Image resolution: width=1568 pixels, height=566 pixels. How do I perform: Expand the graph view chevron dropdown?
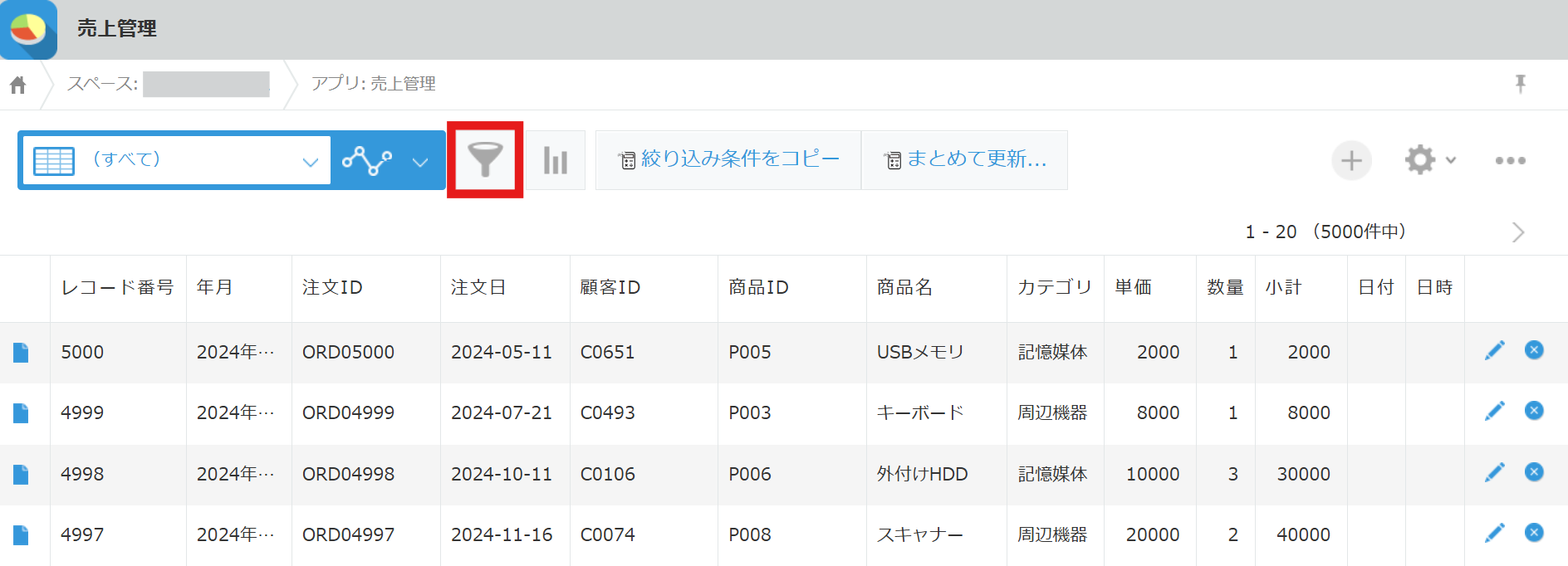tap(420, 161)
